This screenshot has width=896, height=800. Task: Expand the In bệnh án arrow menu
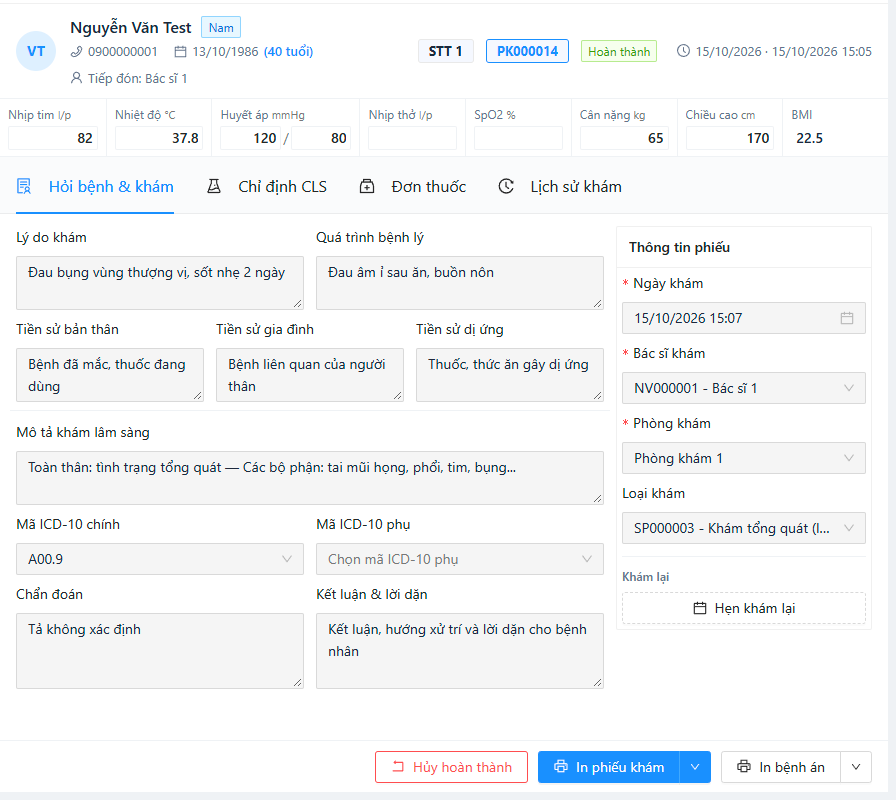coord(856,767)
